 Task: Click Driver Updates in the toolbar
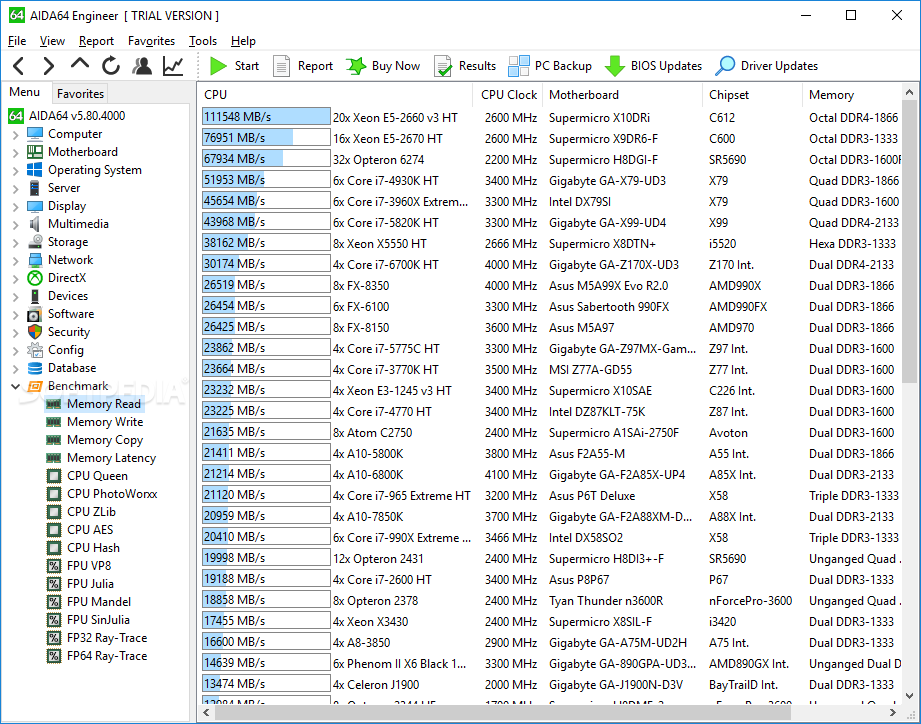pos(767,66)
